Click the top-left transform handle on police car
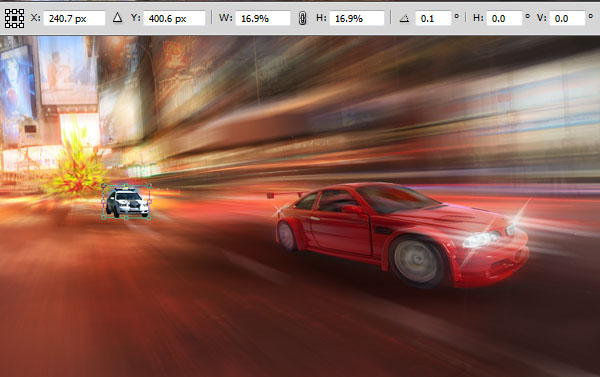 coord(103,186)
